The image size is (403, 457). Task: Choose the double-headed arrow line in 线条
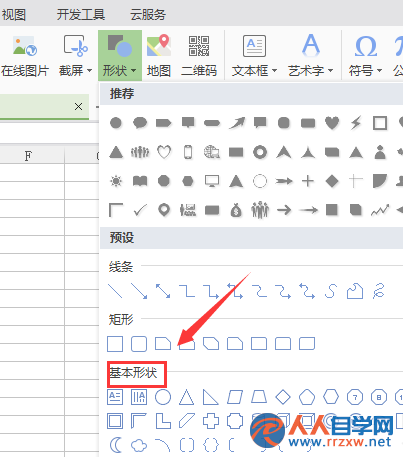(x=163, y=291)
